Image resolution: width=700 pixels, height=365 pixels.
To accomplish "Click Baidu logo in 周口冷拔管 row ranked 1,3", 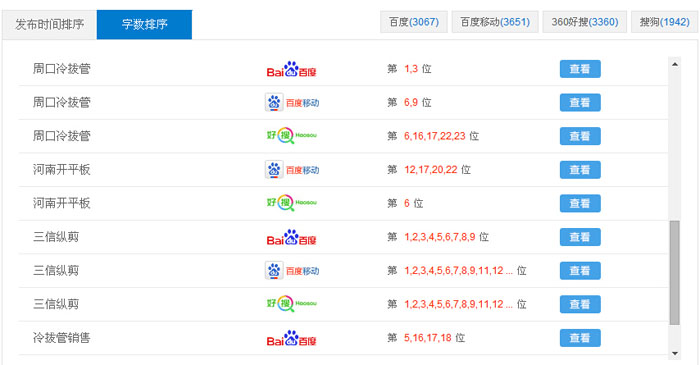I will click(291, 69).
